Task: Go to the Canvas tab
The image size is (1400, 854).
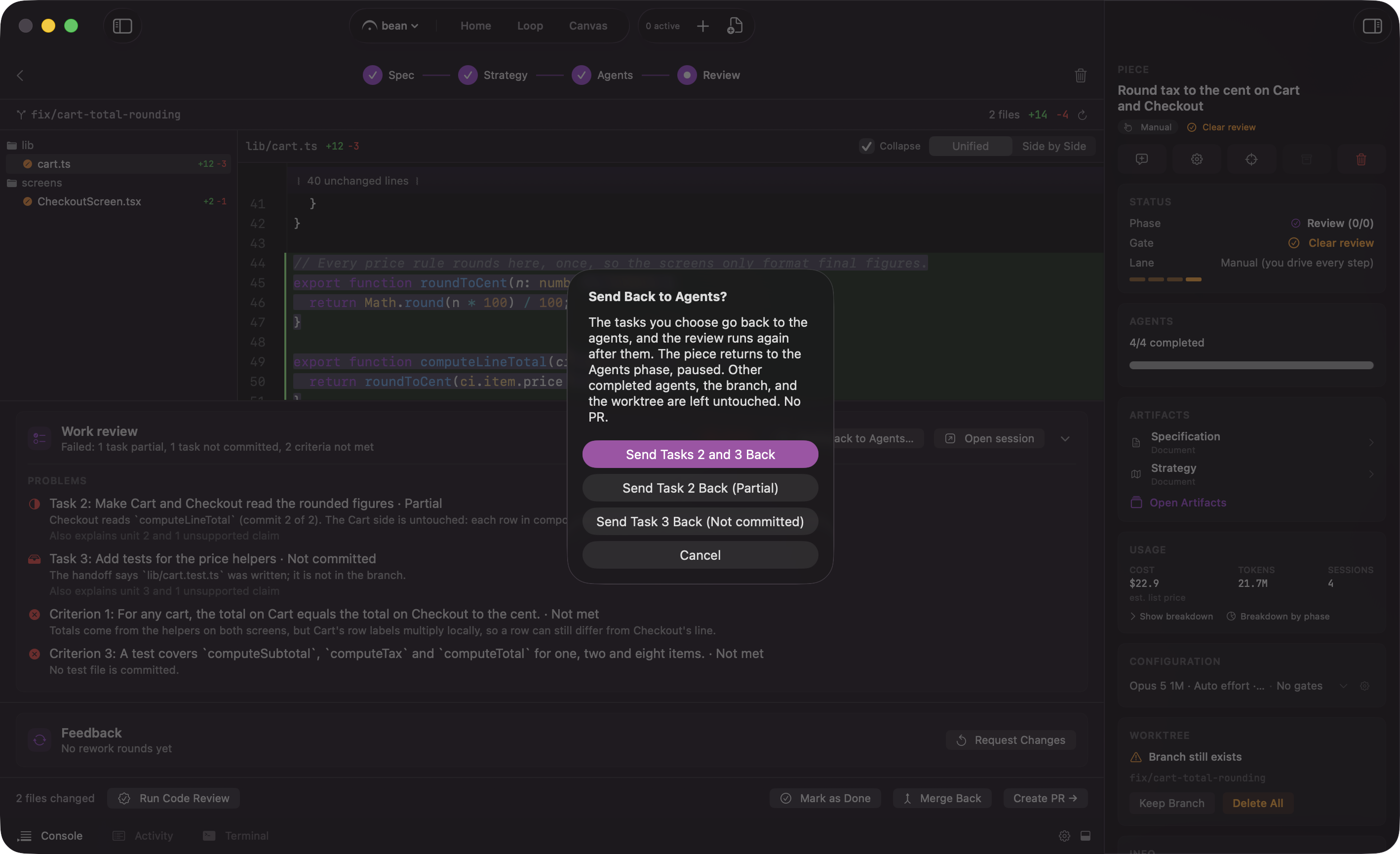Action: (588, 26)
